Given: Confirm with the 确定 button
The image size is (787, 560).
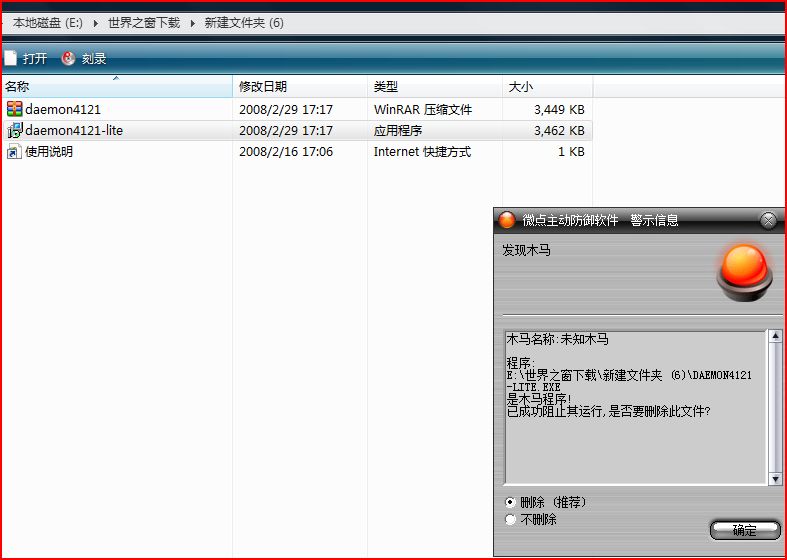Looking at the screenshot, I should tap(745, 530).
